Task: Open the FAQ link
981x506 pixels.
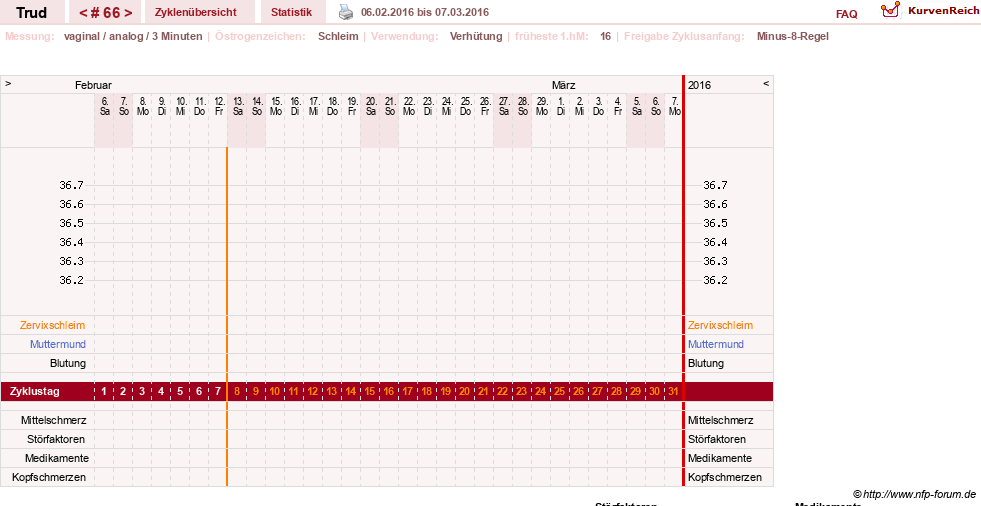Action: click(x=846, y=14)
